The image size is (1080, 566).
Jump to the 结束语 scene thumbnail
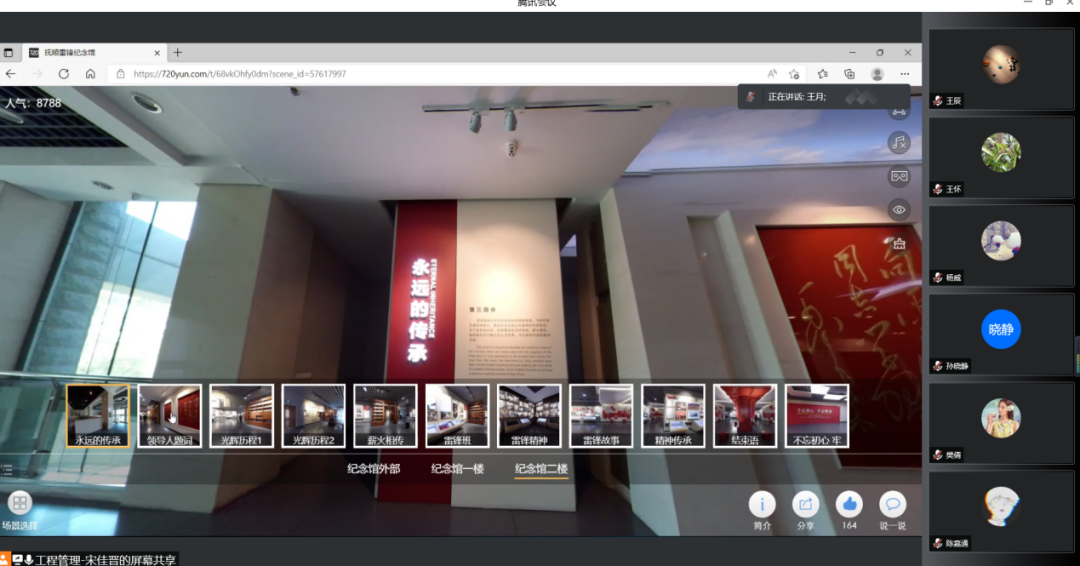[745, 415]
